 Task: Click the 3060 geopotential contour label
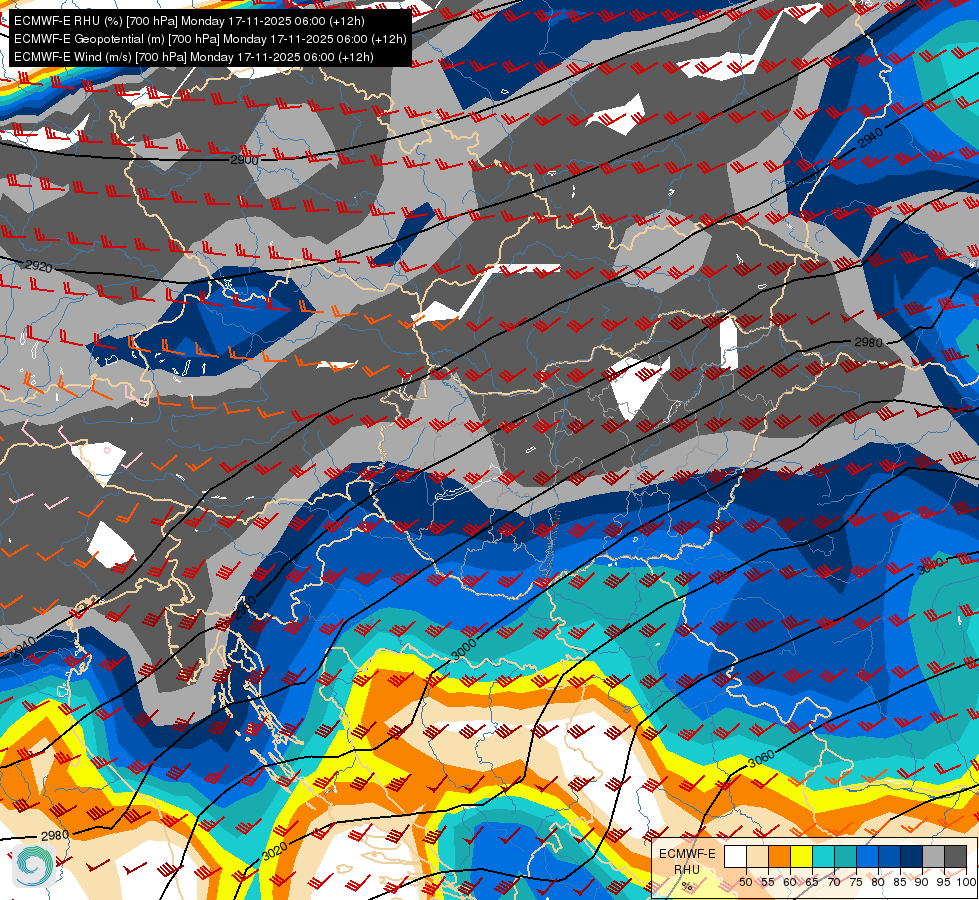761,759
